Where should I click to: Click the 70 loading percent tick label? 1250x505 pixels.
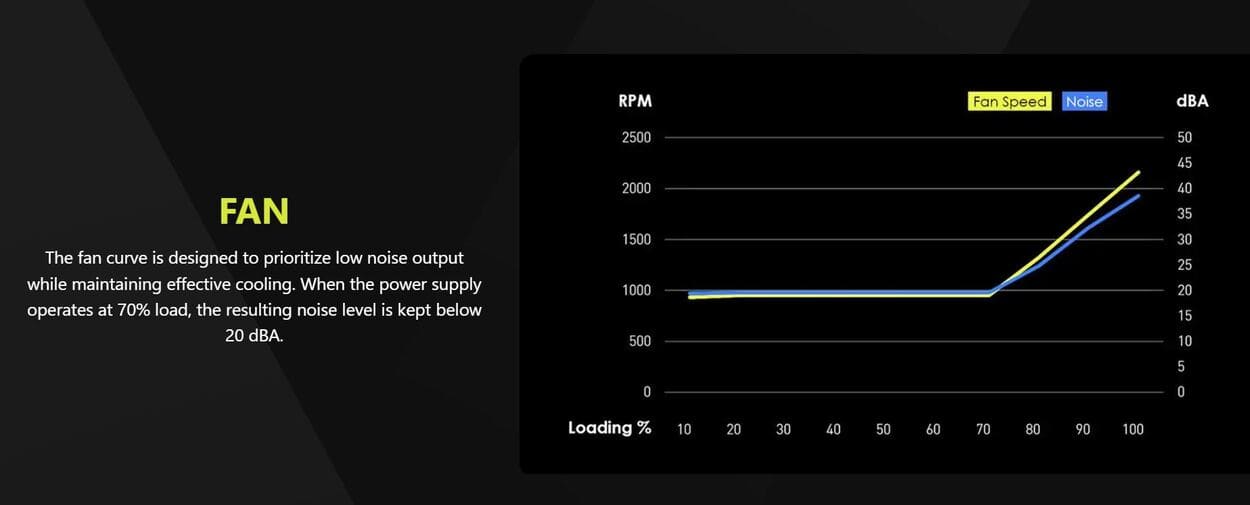tap(983, 429)
